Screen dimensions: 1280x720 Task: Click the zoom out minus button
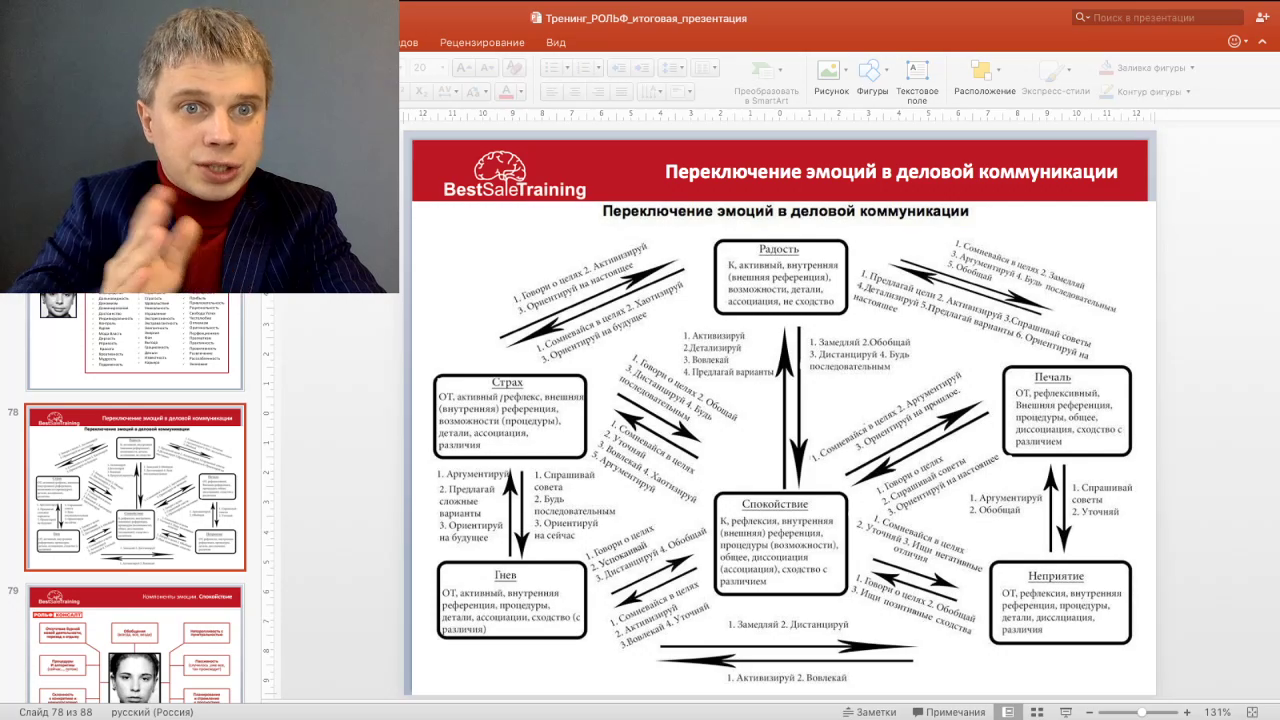tap(1089, 712)
